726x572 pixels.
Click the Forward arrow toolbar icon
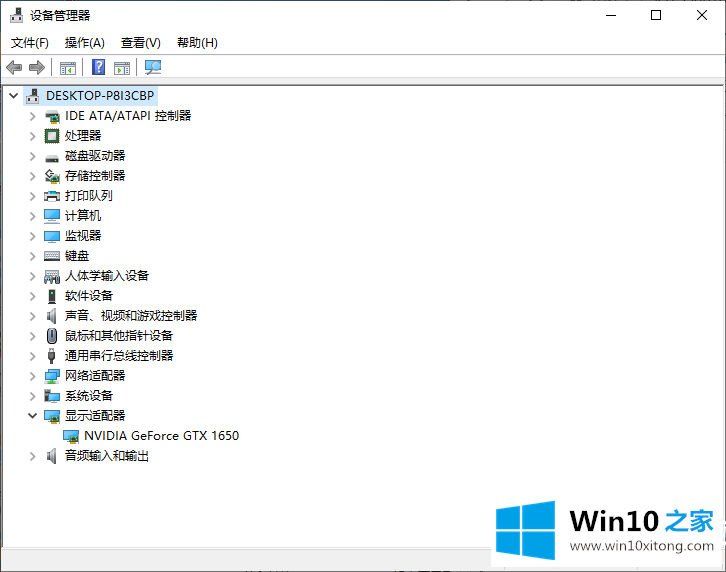pyautogui.click(x=37, y=68)
